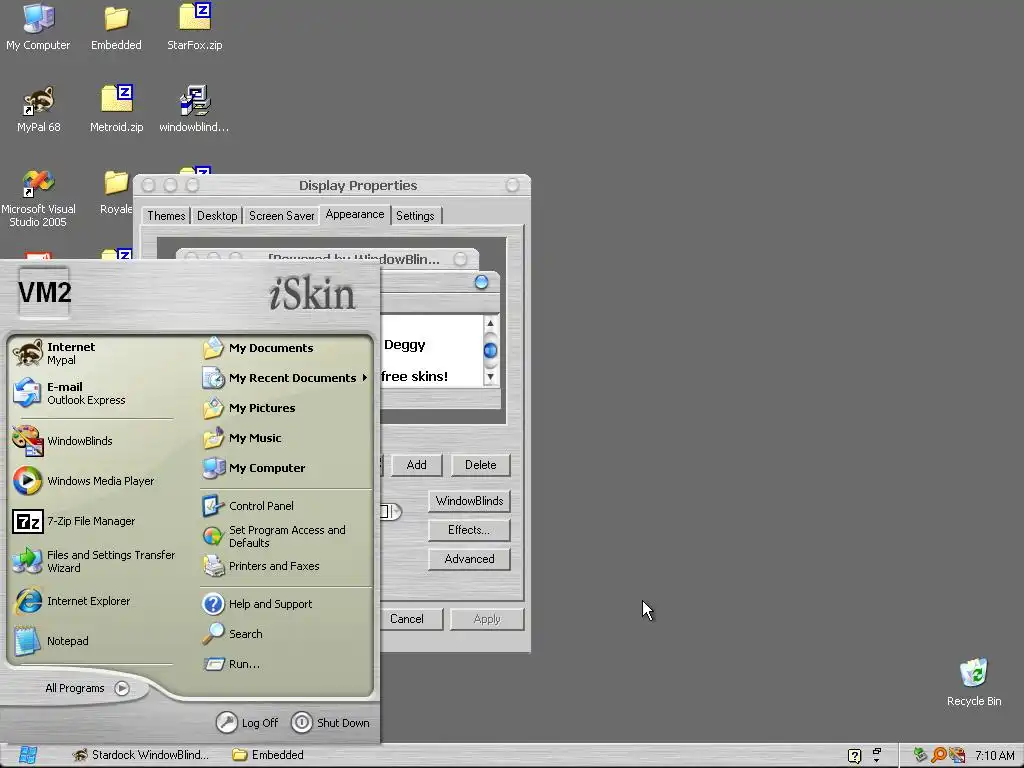Select windowblind... installer desktop icon

point(195,108)
